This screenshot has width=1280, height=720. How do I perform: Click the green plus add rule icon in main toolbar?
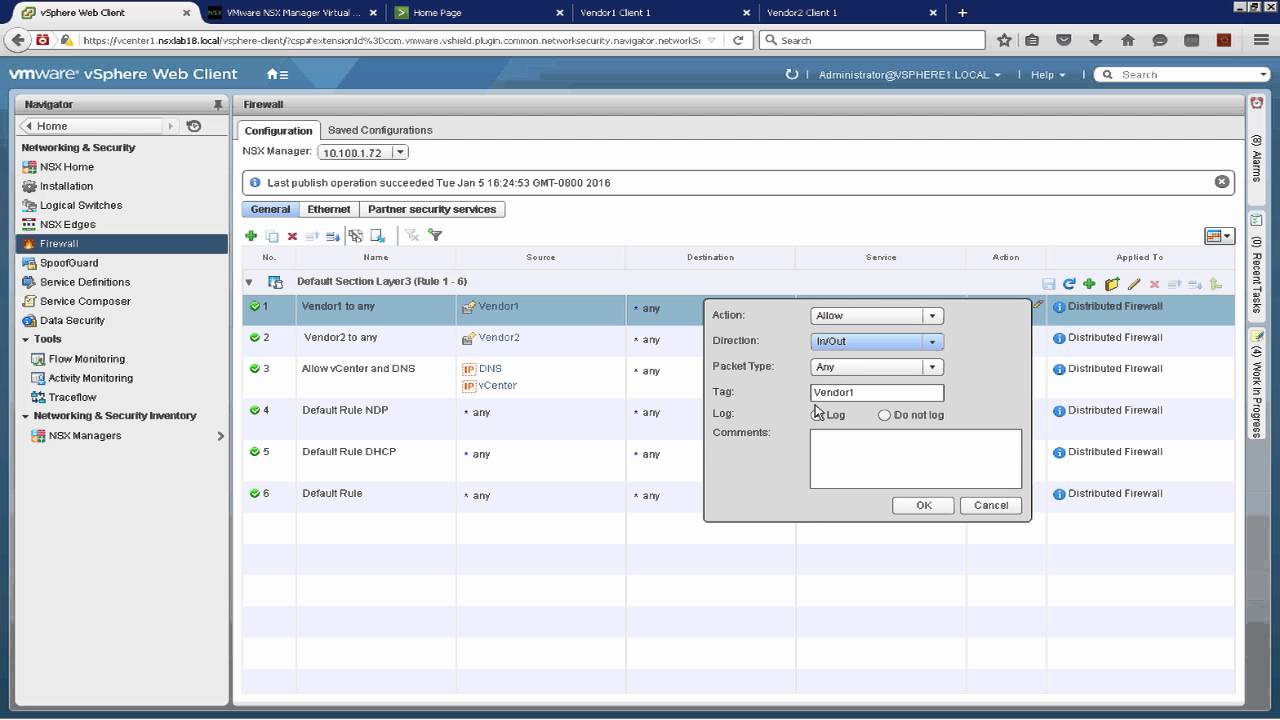point(251,236)
